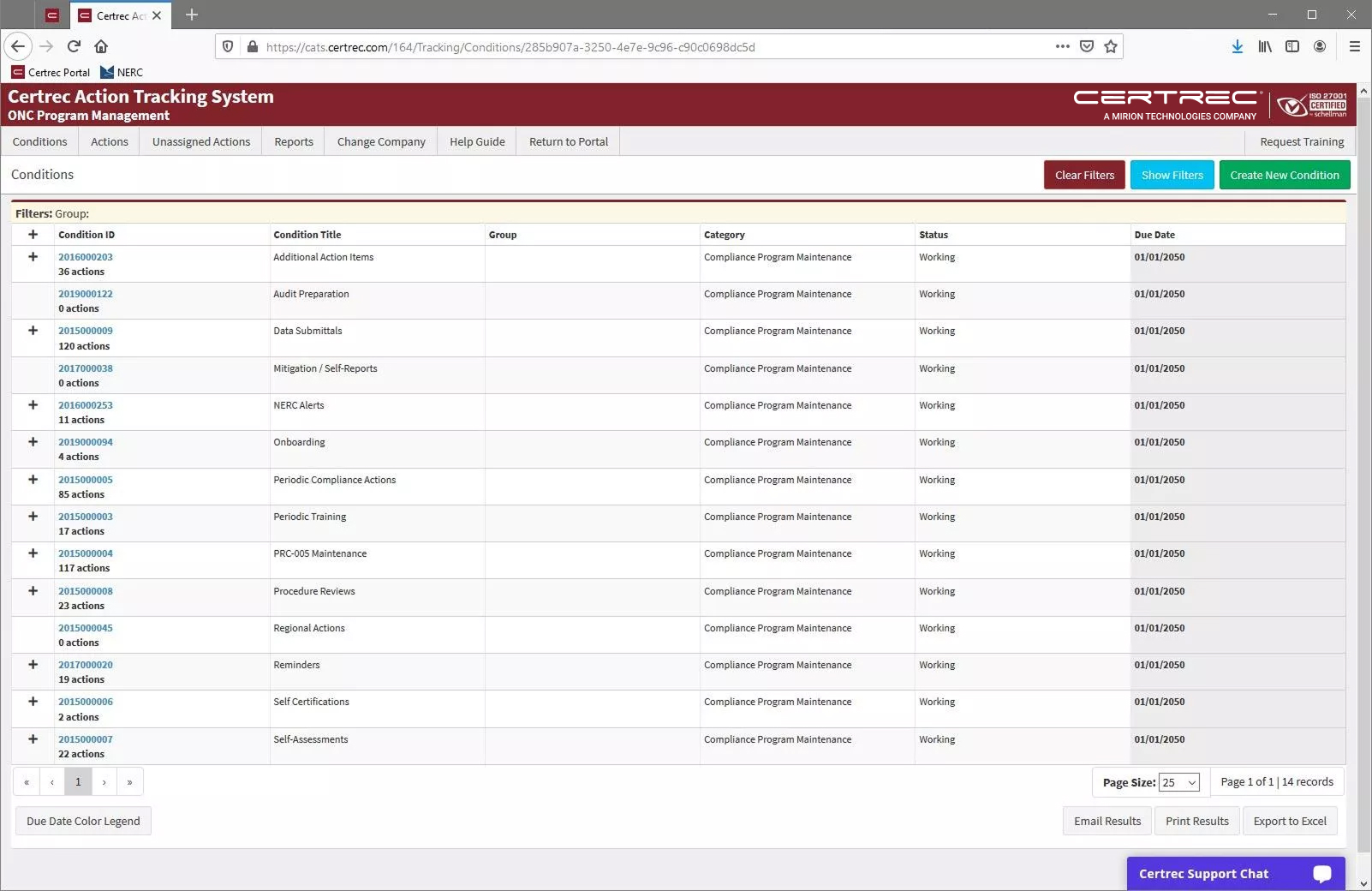This screenshot has height=891, width=1372.
Task: Open the Conditions menu item
Action: 39,141
